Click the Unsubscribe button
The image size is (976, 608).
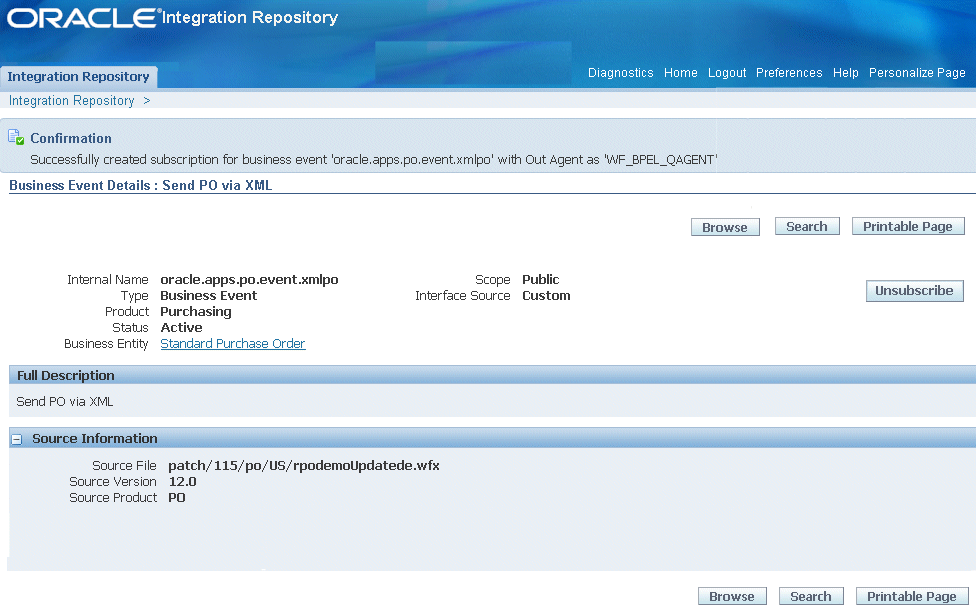click(914, 291)
